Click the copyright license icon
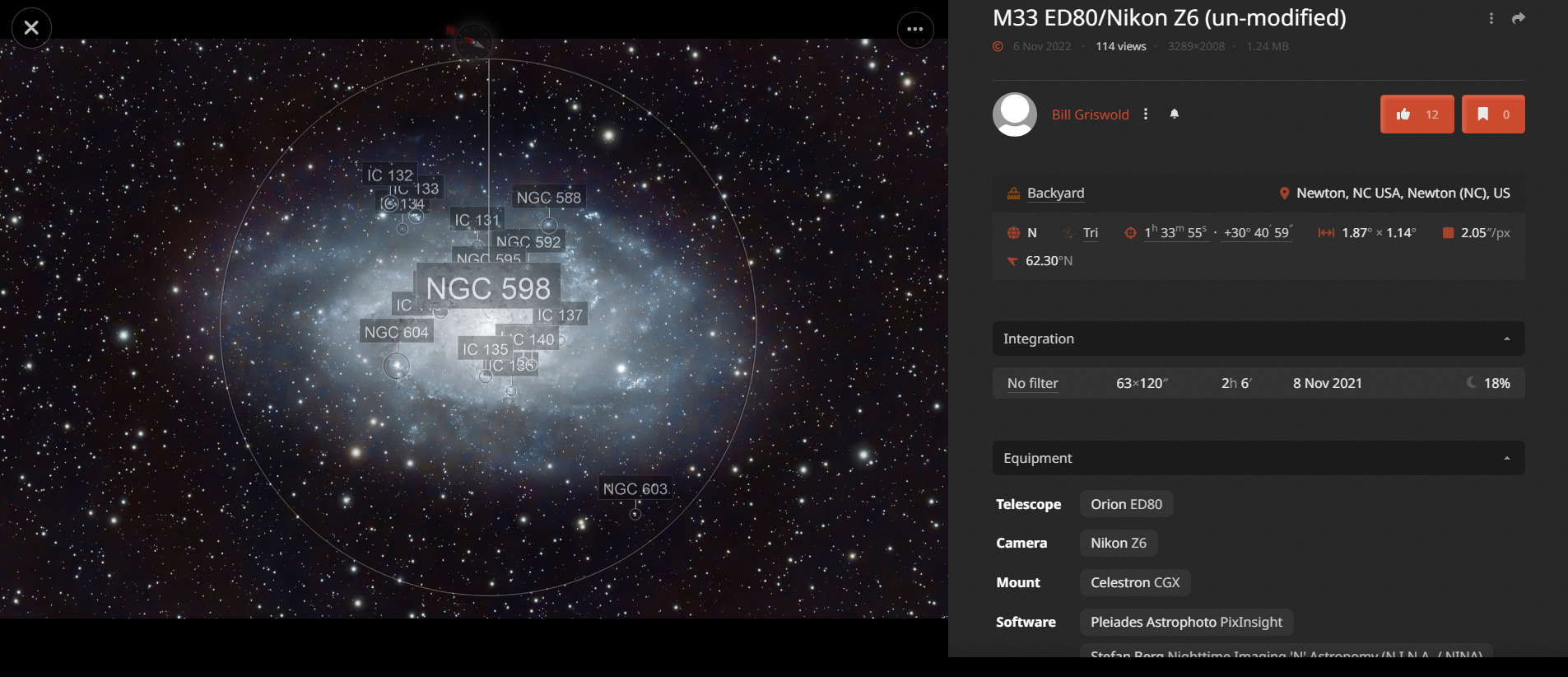Viewport: 1568px width, 677px height. 998,47
